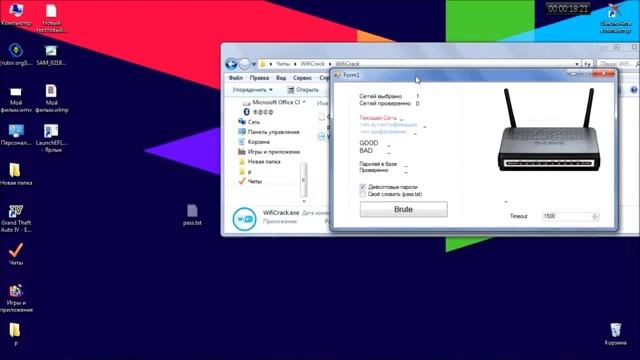Select the Мой фильм.wmv desktop file
This screenshot has width=640, height=360.
point(16,98)
